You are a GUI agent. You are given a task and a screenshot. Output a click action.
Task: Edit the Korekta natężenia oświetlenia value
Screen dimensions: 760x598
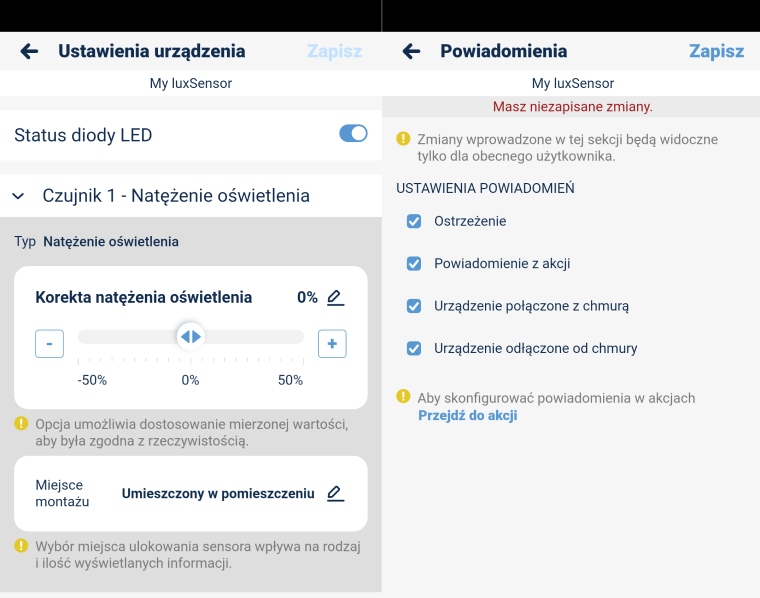tap(336, 297)
